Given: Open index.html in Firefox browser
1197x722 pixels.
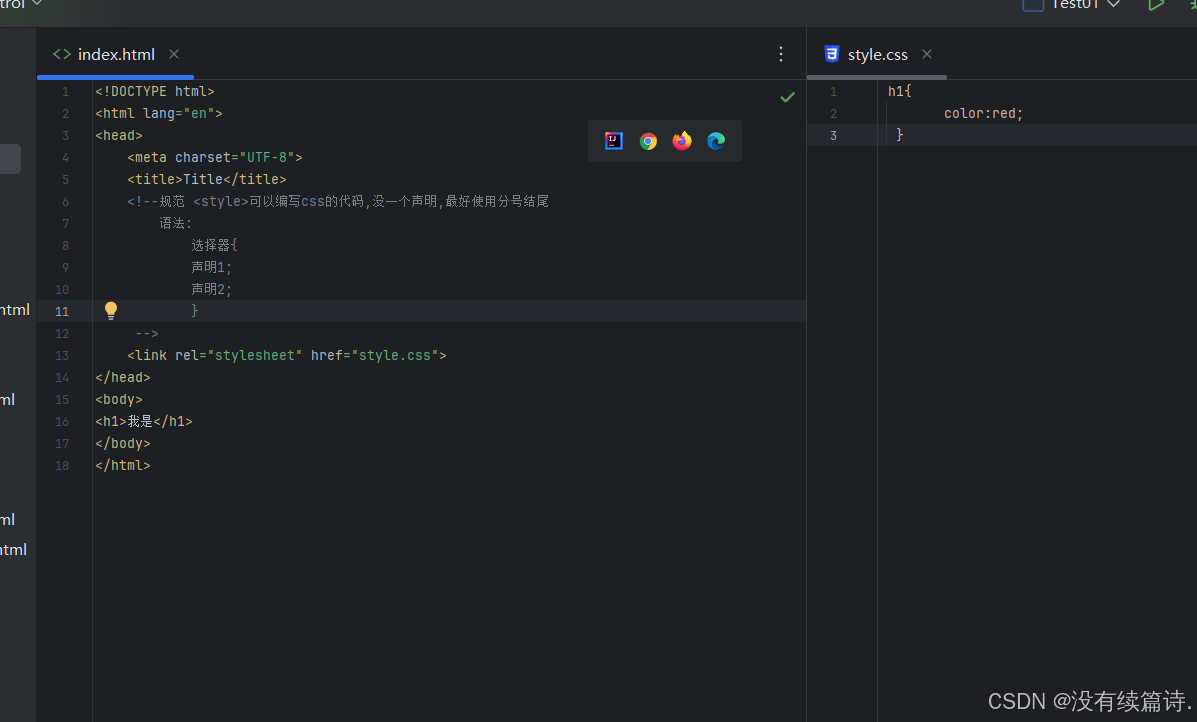Looking at the screenshot, I should pyautogui.click(x=682, y=141).
